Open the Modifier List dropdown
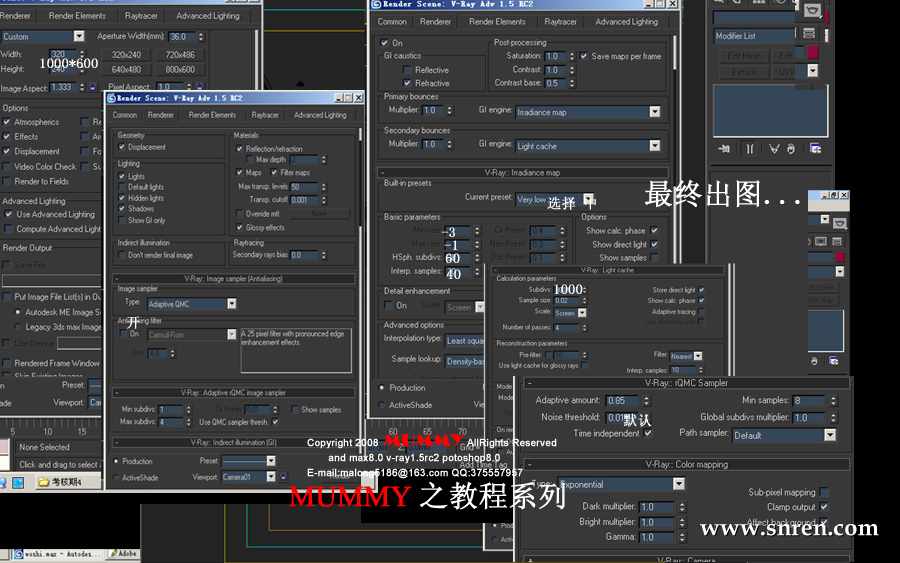The width and height of the screenshot is (900, 563). coord(754,36)
